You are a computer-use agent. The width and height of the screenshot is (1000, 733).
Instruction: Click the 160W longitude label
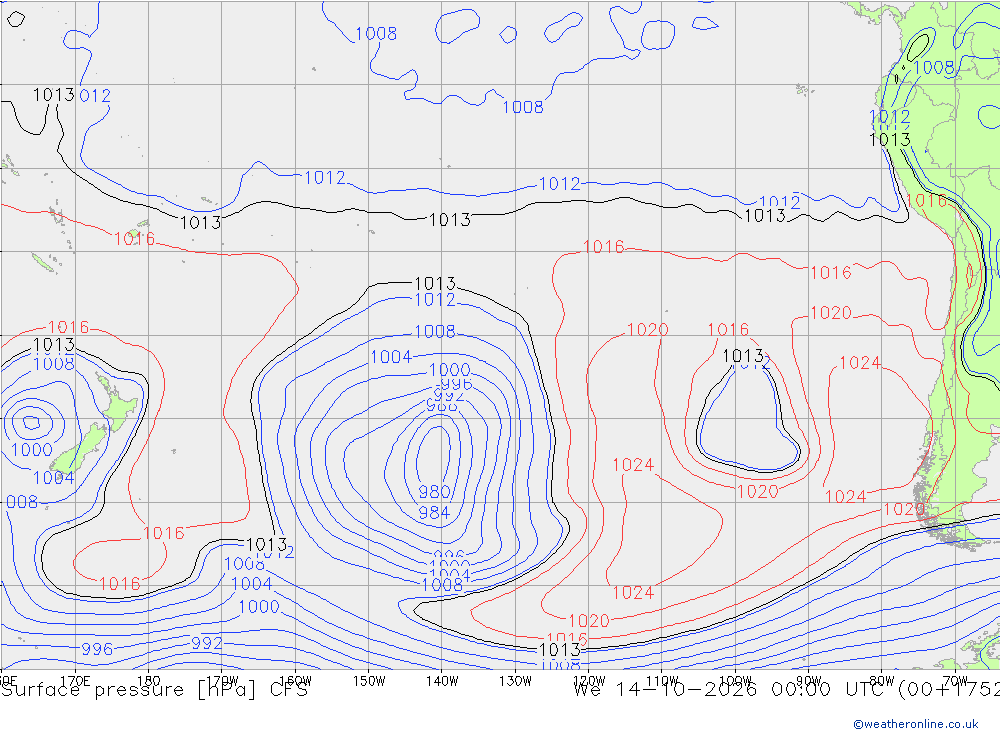click(295, 681)
